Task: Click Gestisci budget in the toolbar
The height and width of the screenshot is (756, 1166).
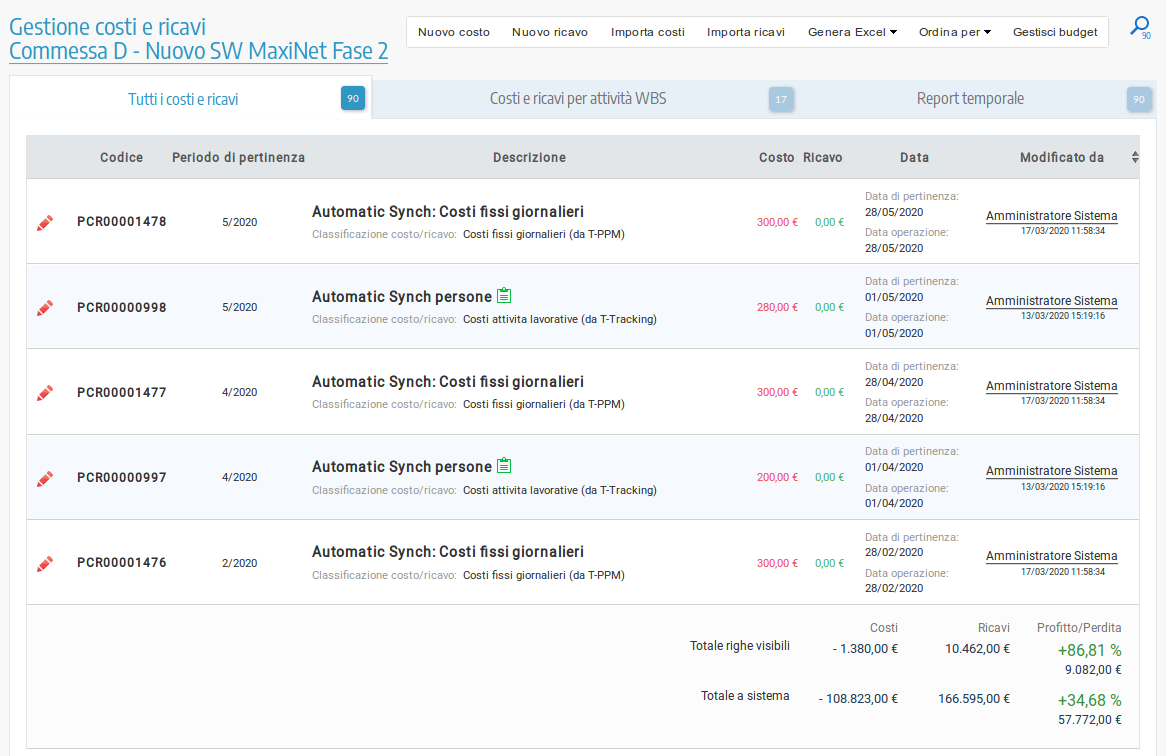Action: tap(1055, 32)
